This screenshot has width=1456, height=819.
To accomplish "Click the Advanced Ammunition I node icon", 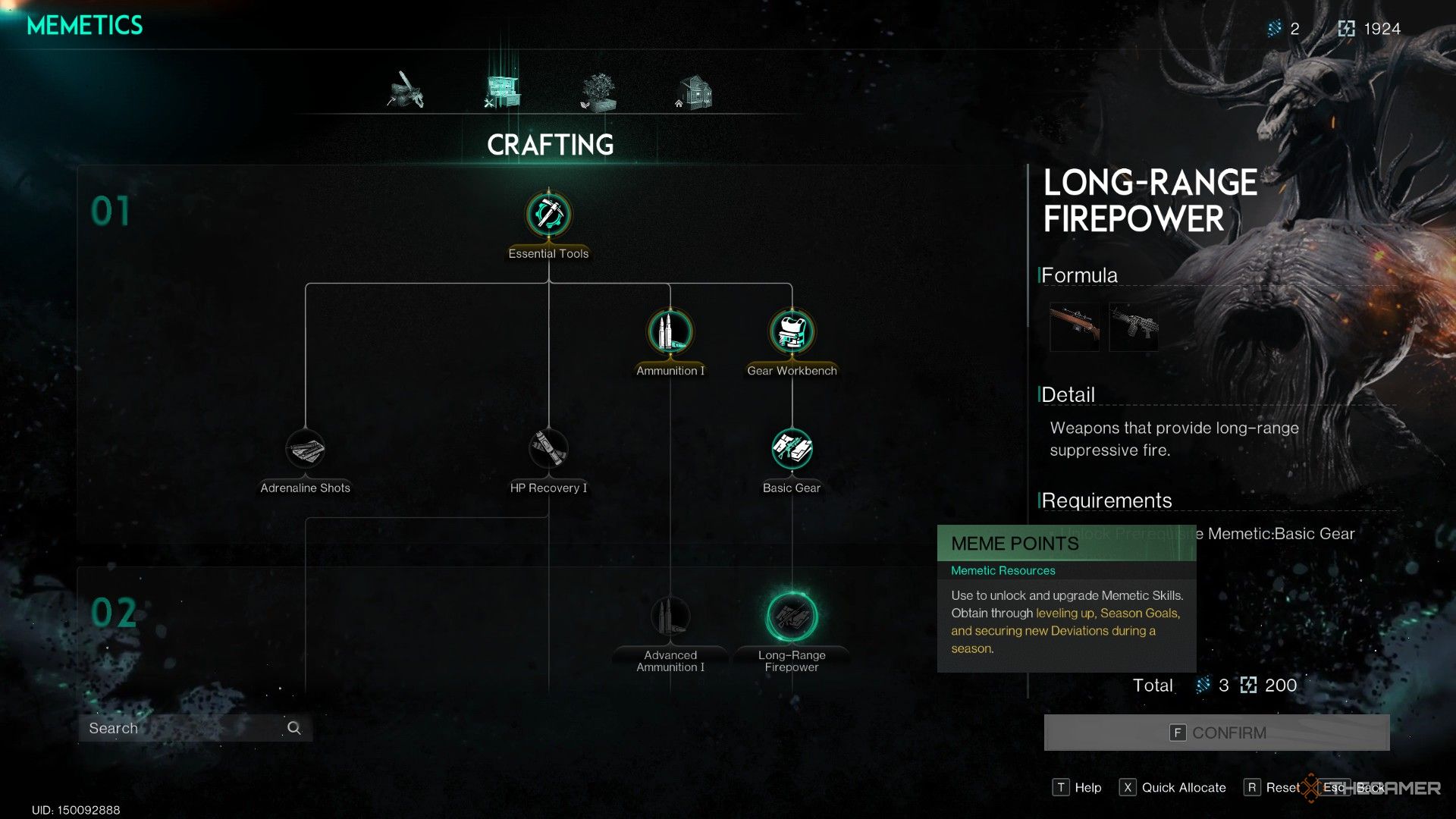I will pos(669,617).
